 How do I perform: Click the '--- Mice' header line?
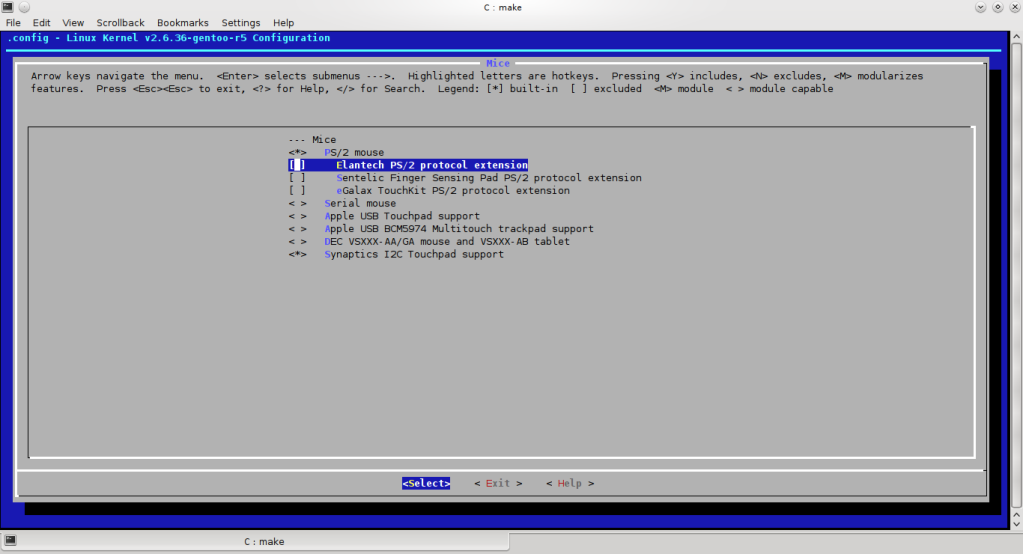coord(313,140)
